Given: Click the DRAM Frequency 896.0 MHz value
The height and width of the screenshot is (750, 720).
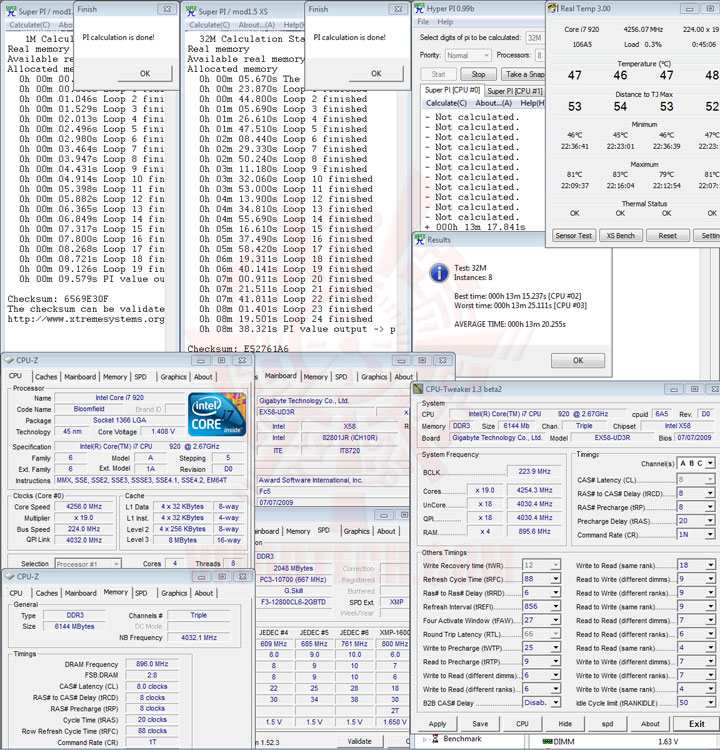Looking at the screenshot, I should coord(152,664).
